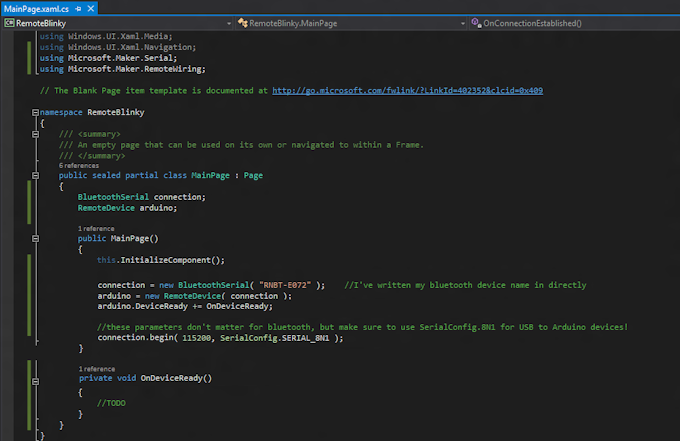The width and height of the screenshot is (680, 441).
Task: Open the go.microsoft.com fwlink URL
Action: coord(407,90)
